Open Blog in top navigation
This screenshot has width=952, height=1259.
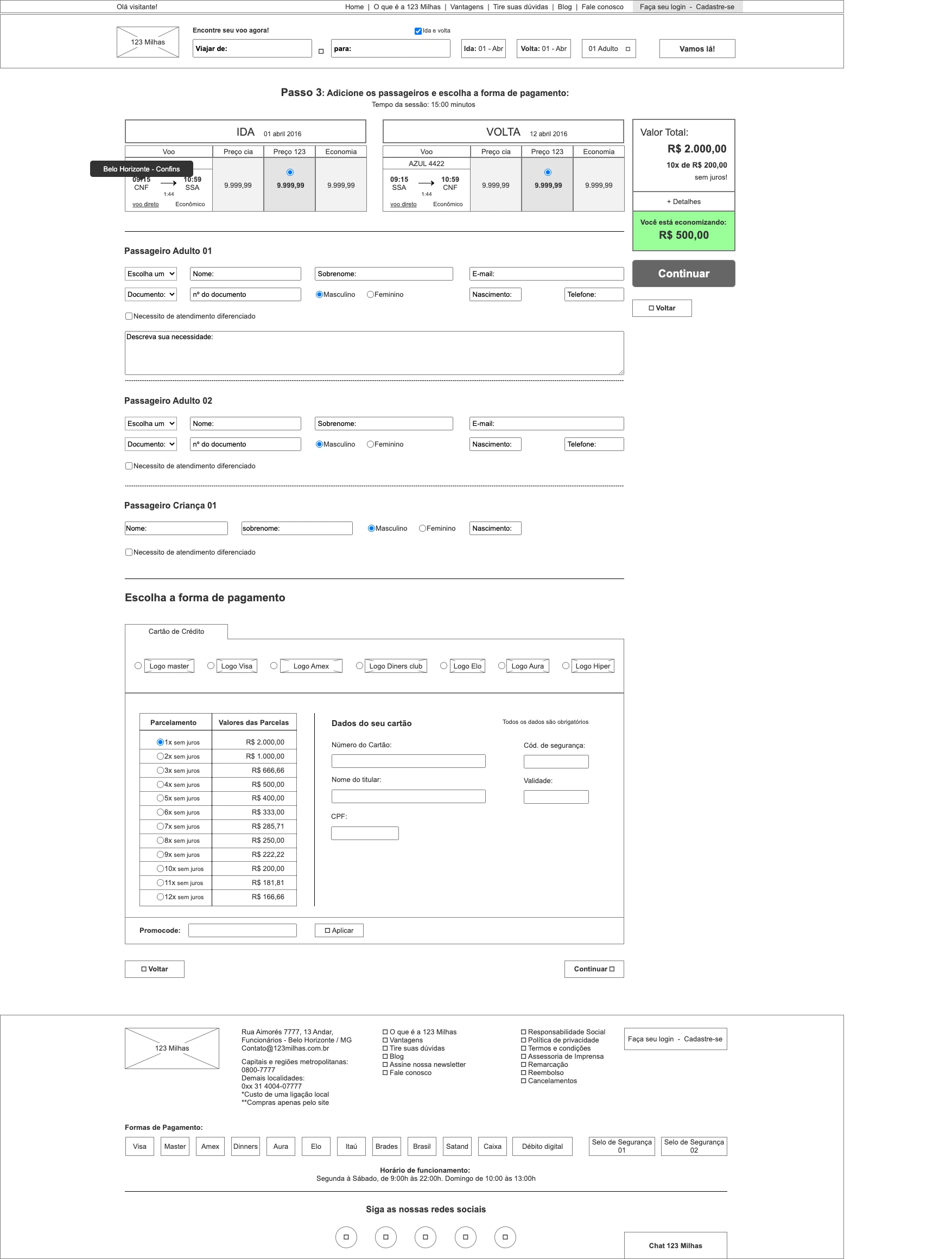pyautogui.click(x=564, y=7)
